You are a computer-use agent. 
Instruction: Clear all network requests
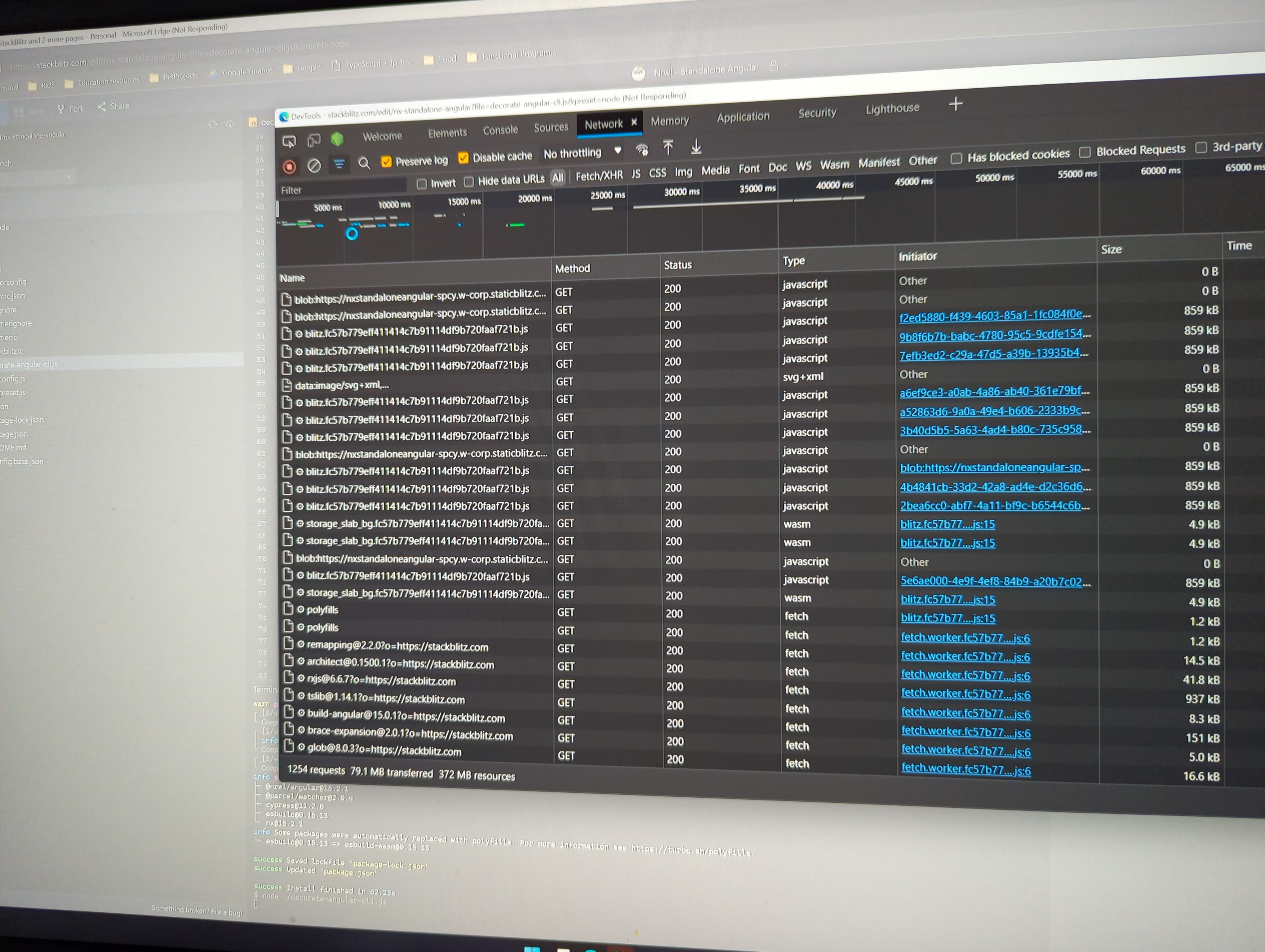(x=314, y=165)
